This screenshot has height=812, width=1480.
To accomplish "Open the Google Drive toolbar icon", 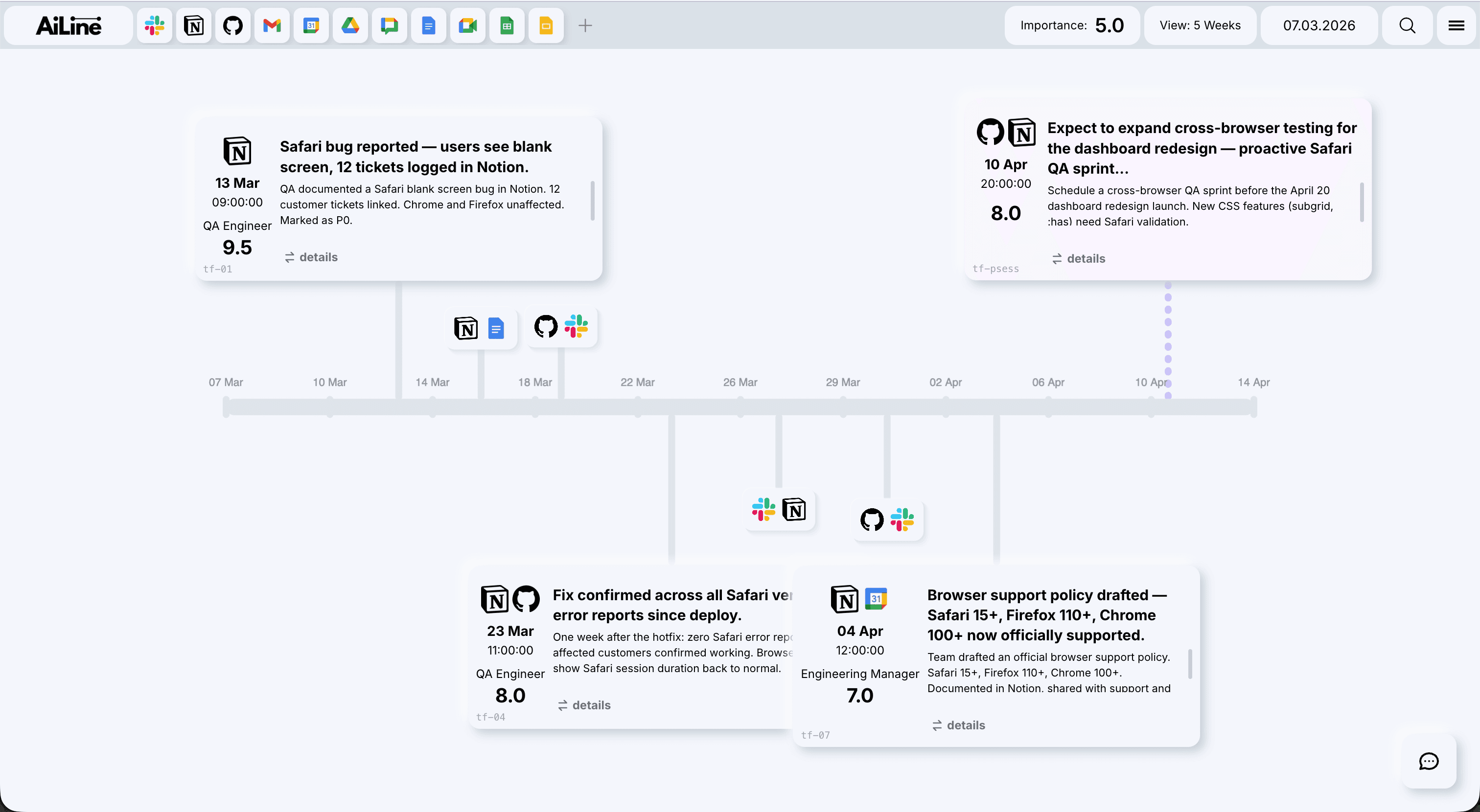I will (350, 25).
